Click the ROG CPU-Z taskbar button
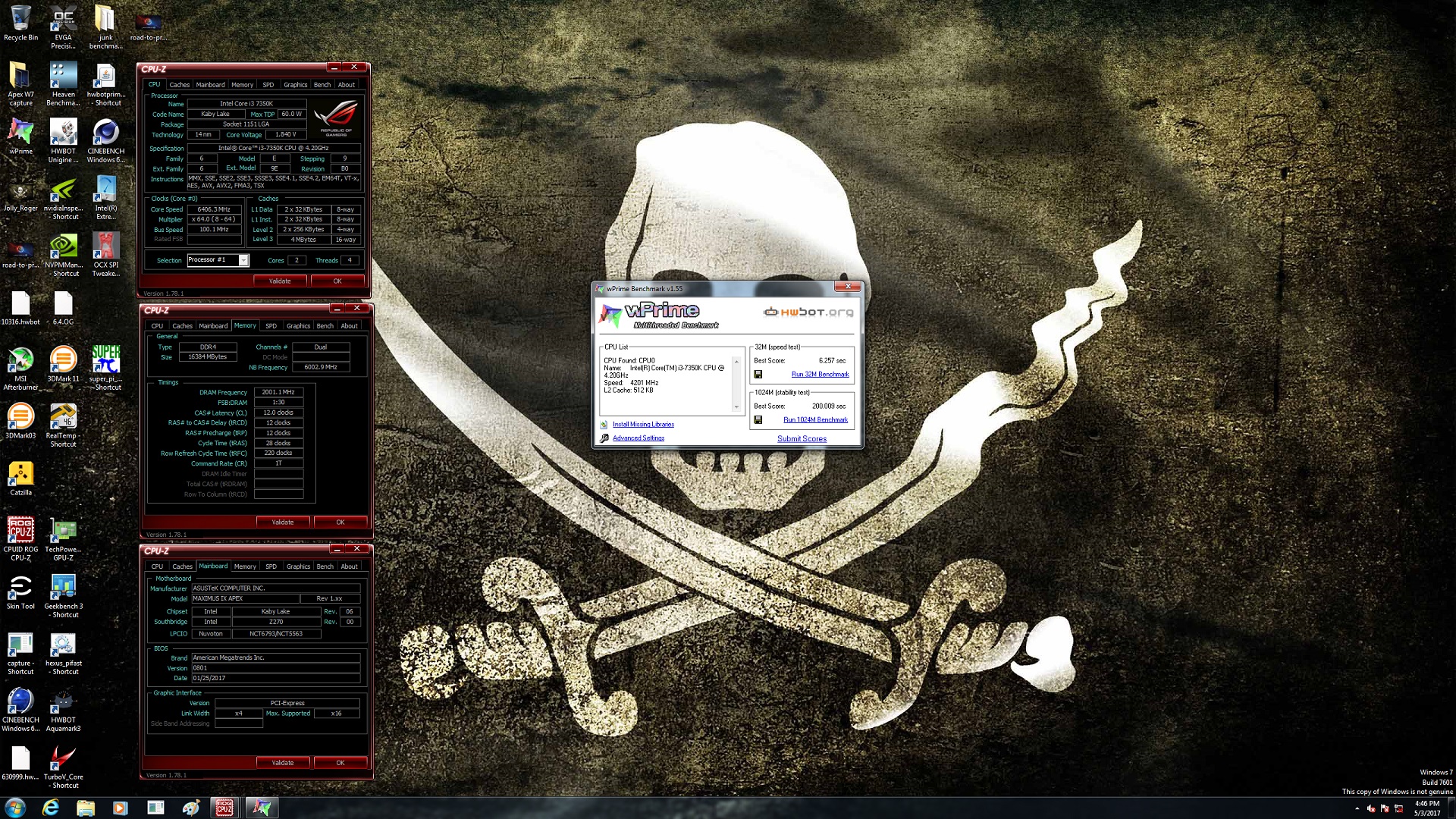Screen dimensions: 1456x819 tap(224, 808)
